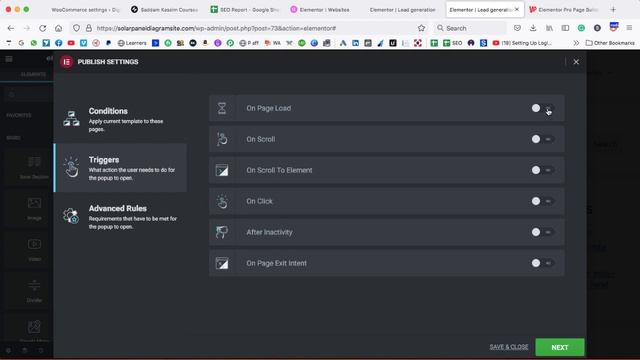The image size is (640, 360).
Task: Click the On Page Exit Intent icon
Action: click(x=222, y=263)
